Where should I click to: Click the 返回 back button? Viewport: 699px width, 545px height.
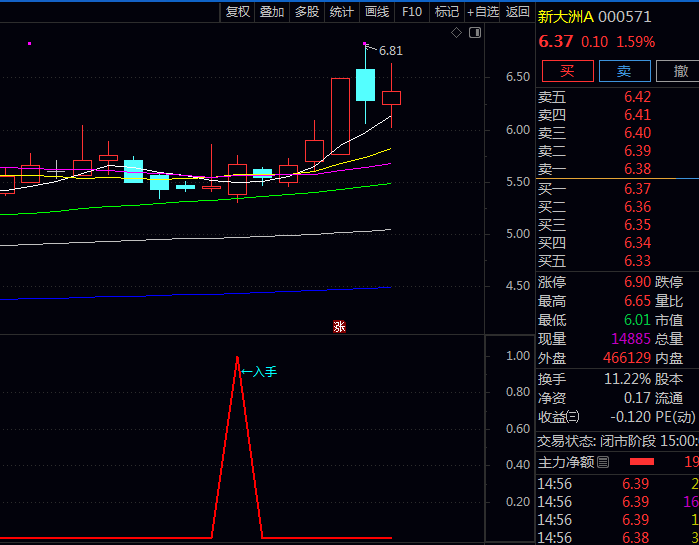(x=517, y=12)
